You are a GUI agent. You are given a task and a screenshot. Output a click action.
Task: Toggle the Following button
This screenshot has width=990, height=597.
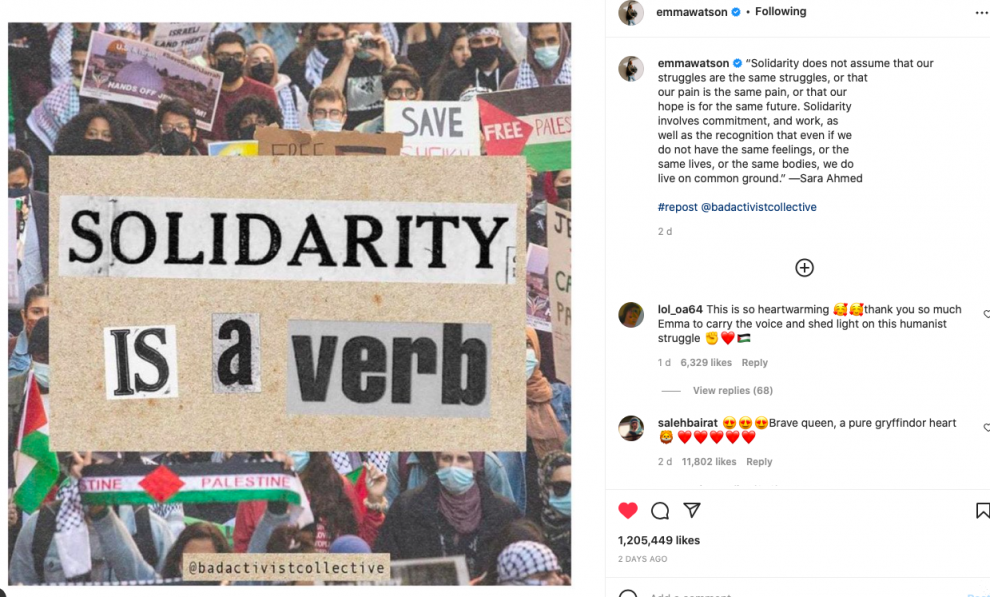tap(780, 11)
